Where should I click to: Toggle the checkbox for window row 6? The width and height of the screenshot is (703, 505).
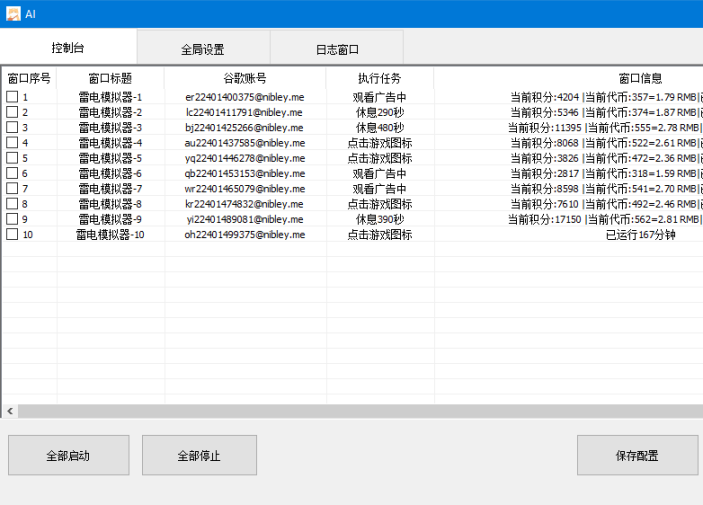coord(12,173)
